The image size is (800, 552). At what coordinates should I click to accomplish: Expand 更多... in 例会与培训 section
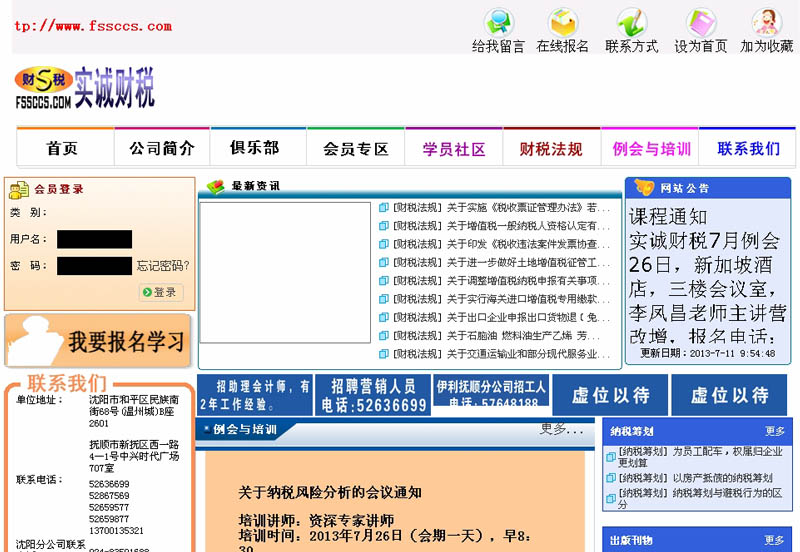pos(560,429)
